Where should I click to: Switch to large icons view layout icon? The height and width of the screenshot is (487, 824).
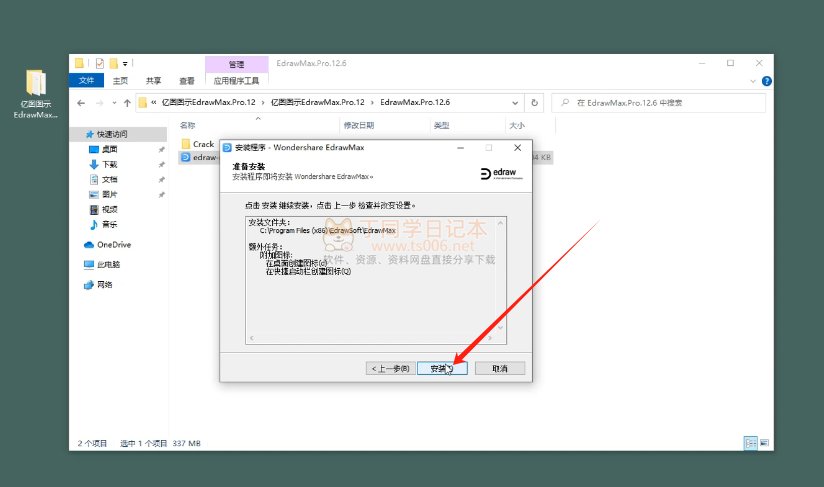pyautogui.click(x=764, y=443)
